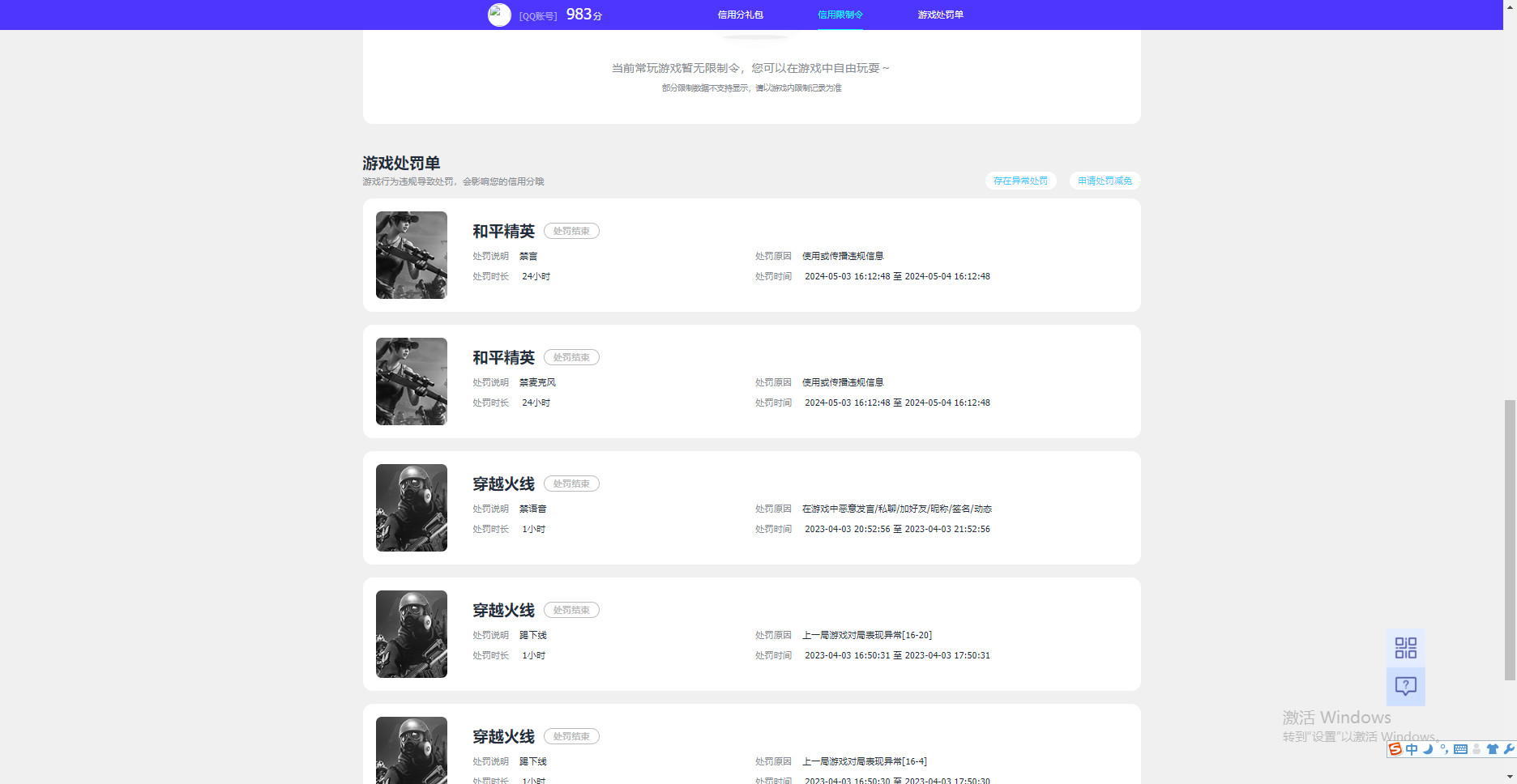The width and height of the screenshot is (1517, 784).
Task: Click the 存在异常处罚 button
Action: pos(1020,181)
